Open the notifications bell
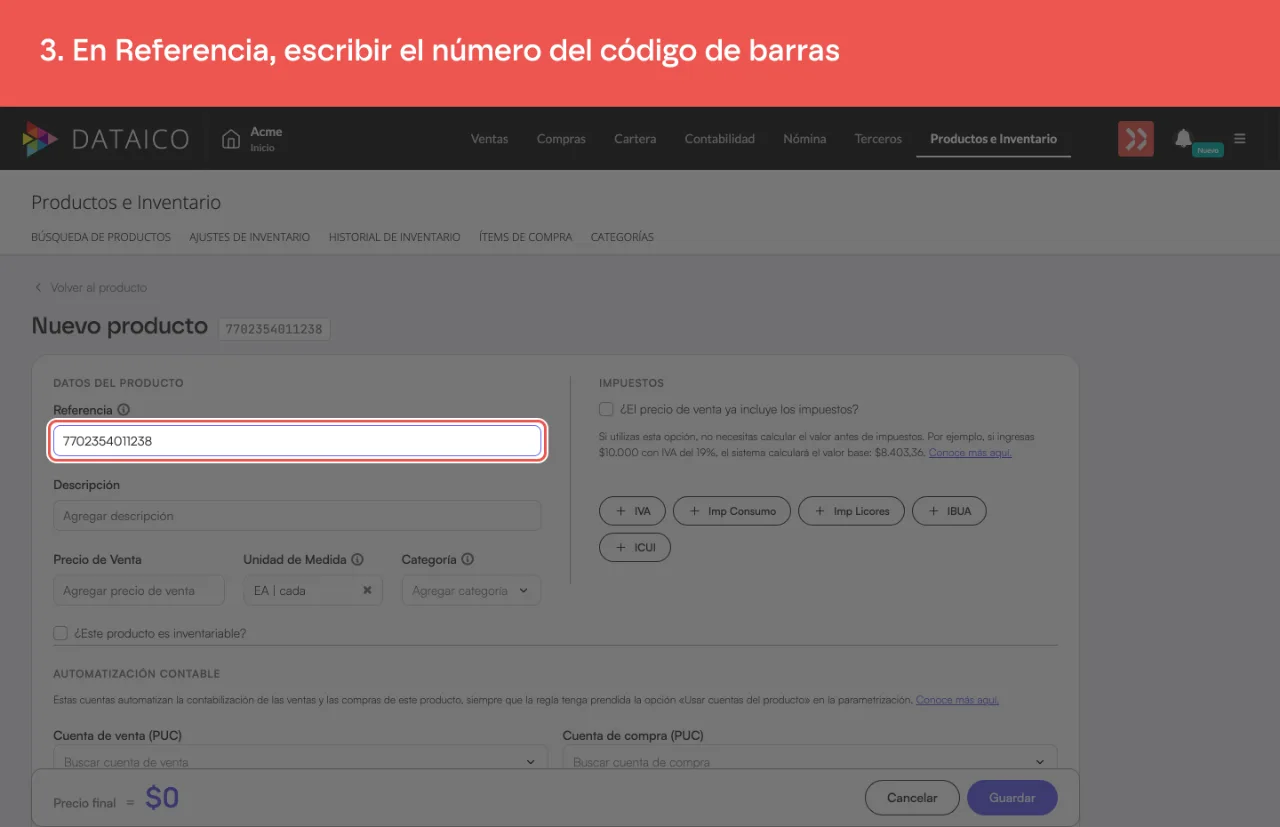The image size is (1280, 827). (1184, 138)
